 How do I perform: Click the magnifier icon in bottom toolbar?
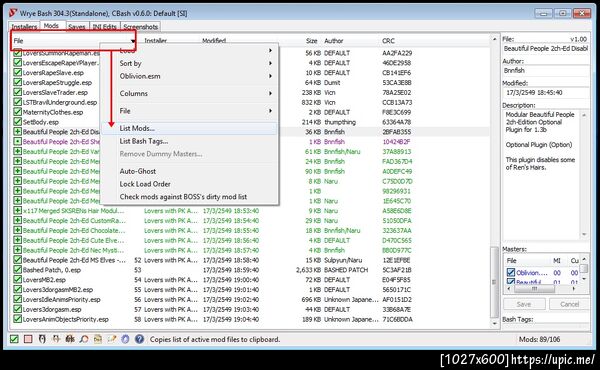(84, 339)
